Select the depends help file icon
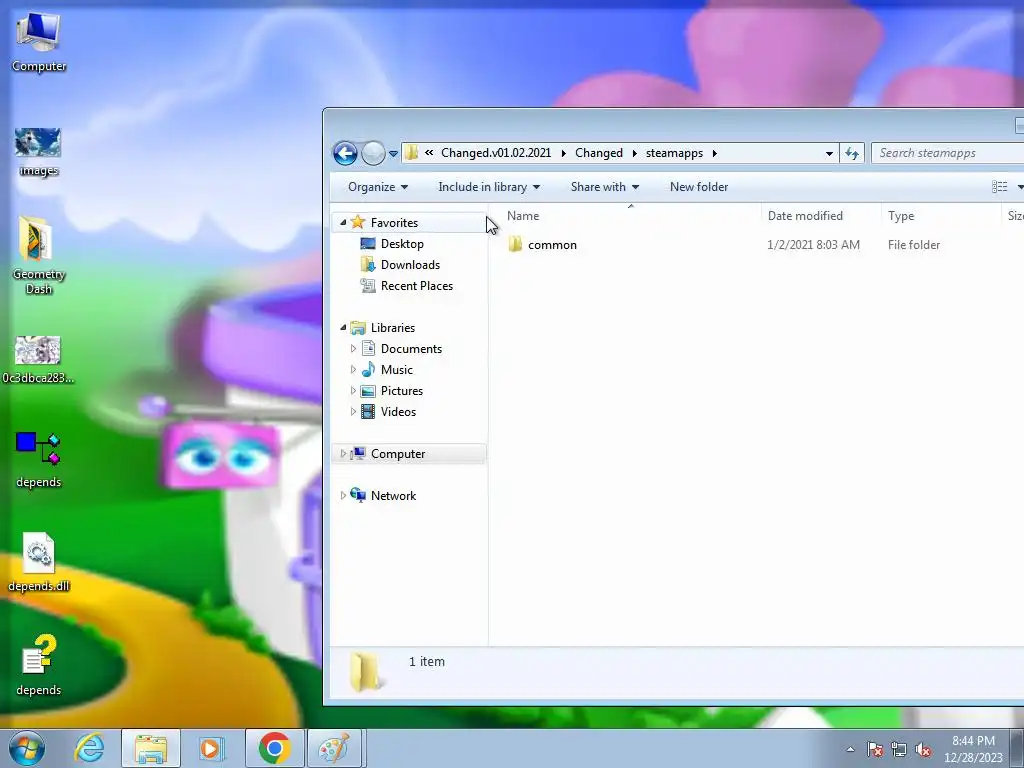 tap(39, 665)
